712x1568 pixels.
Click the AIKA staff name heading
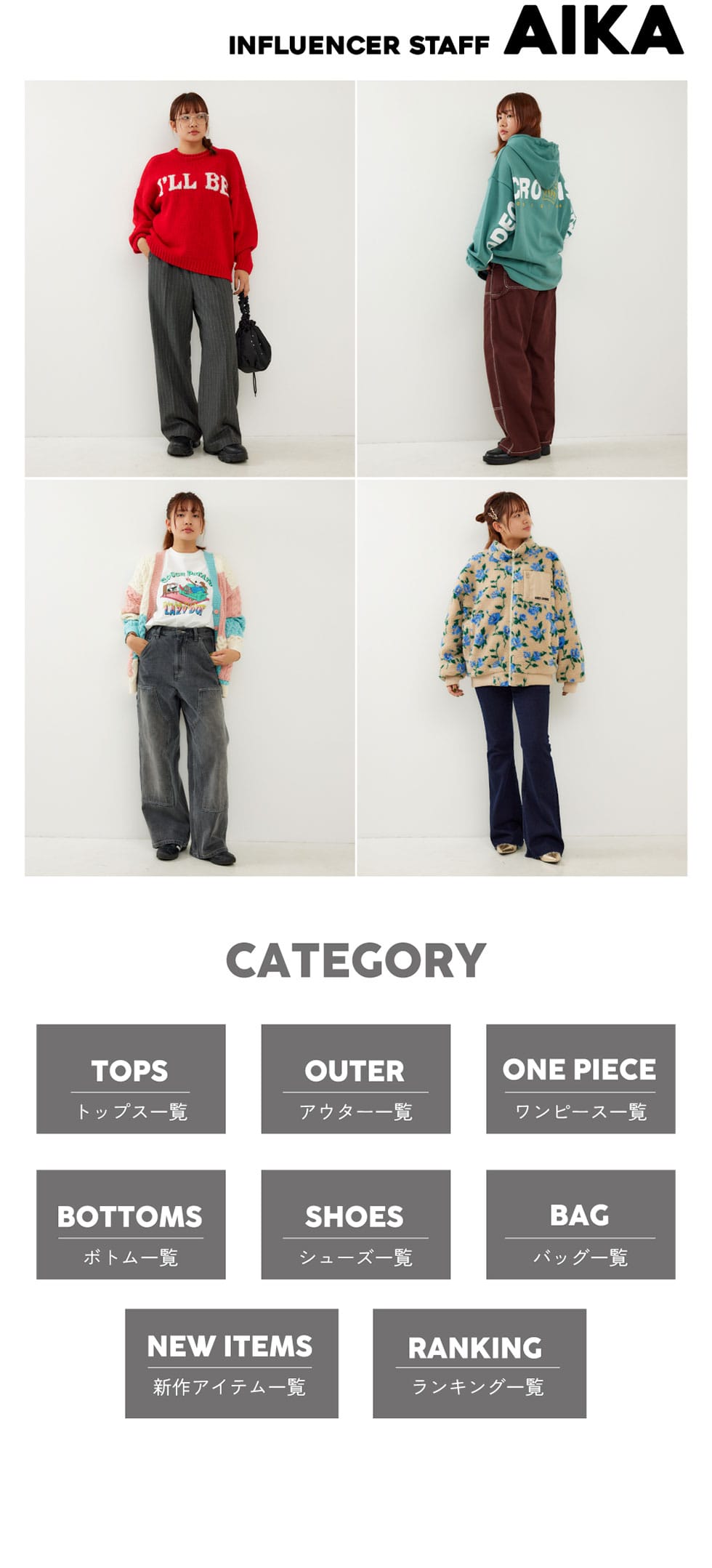(594, 30)
